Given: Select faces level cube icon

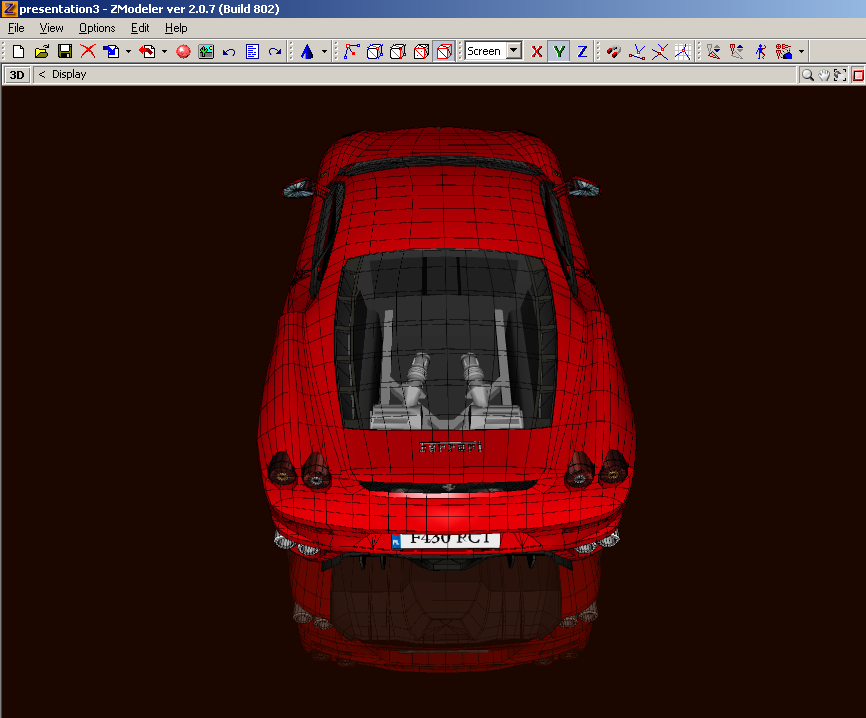Looking at the screenshot, I should [x=398, y=51].
